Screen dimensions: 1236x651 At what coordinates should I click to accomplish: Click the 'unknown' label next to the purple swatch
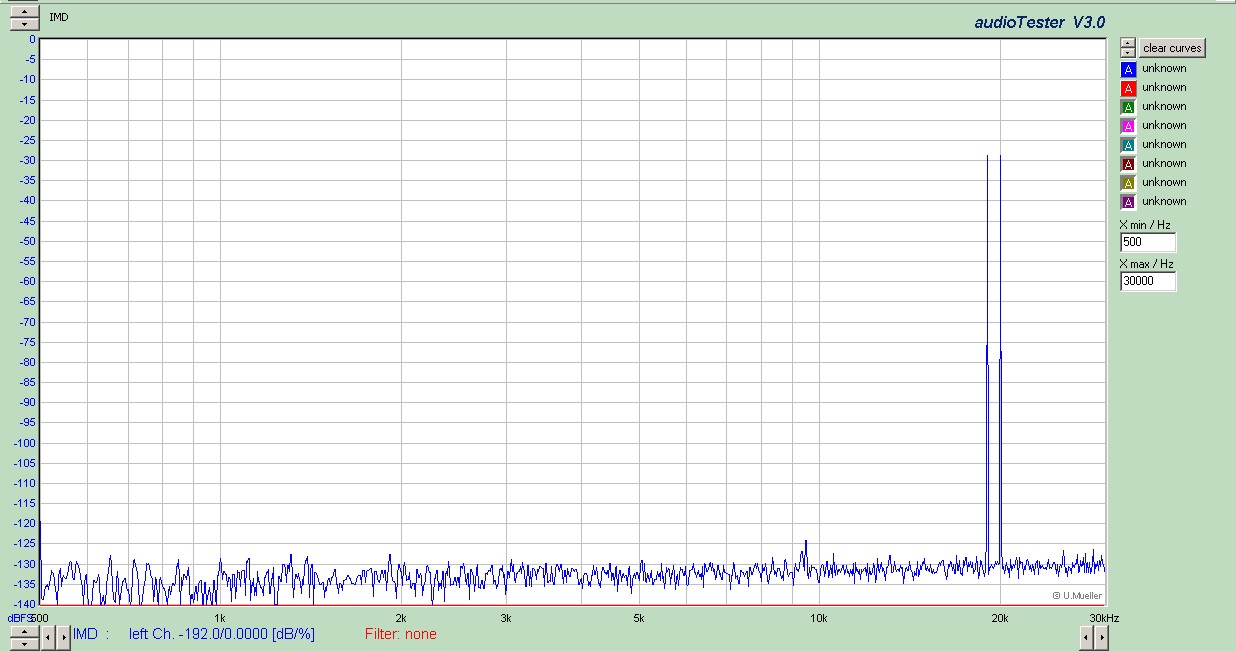click(1164, 201)
